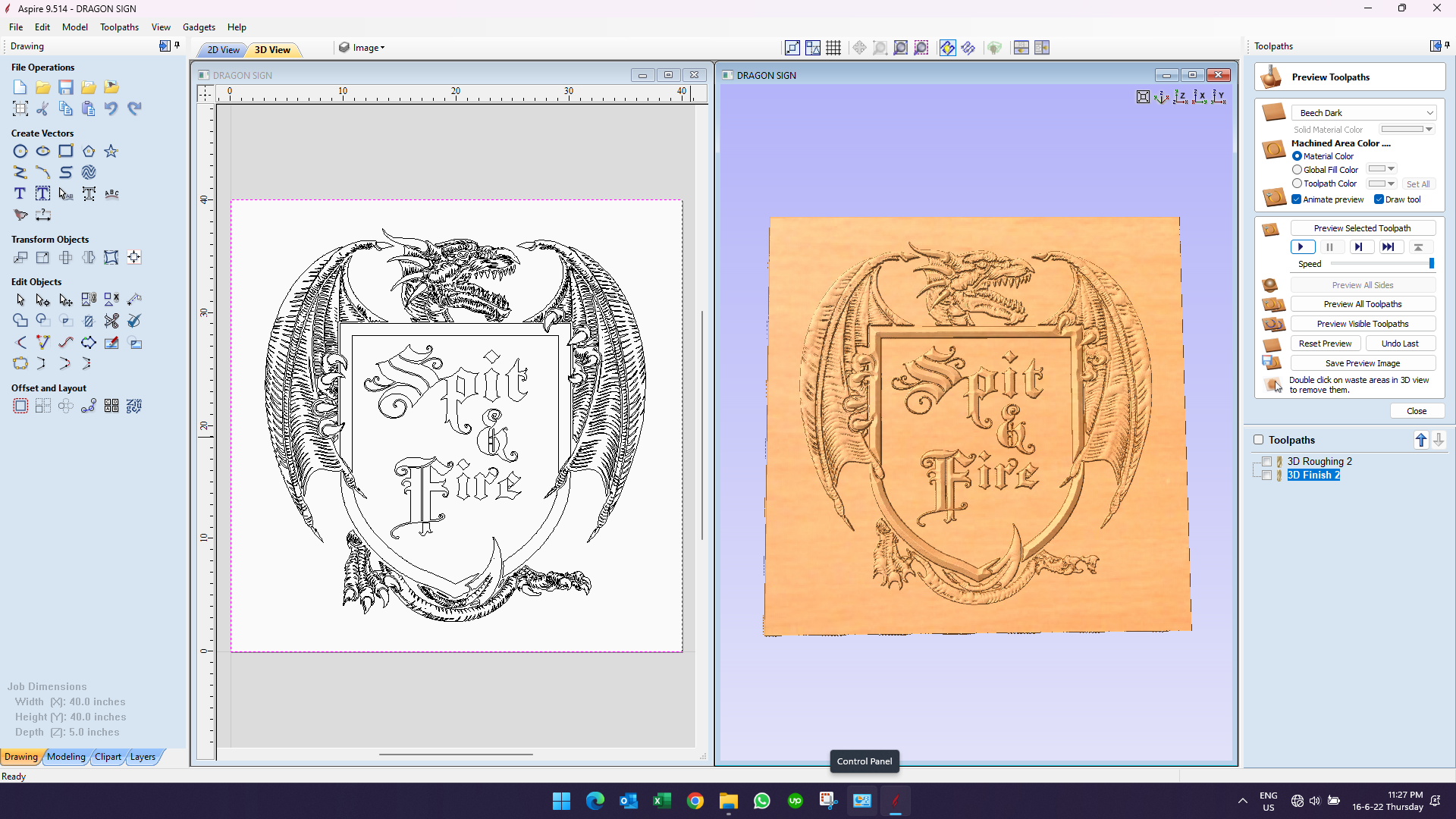Open the Gadgets menu

(199, 27)
